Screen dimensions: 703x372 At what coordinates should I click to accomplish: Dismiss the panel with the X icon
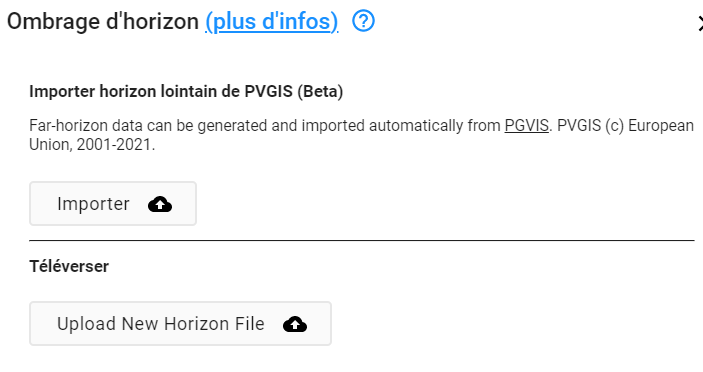[700, 23]
